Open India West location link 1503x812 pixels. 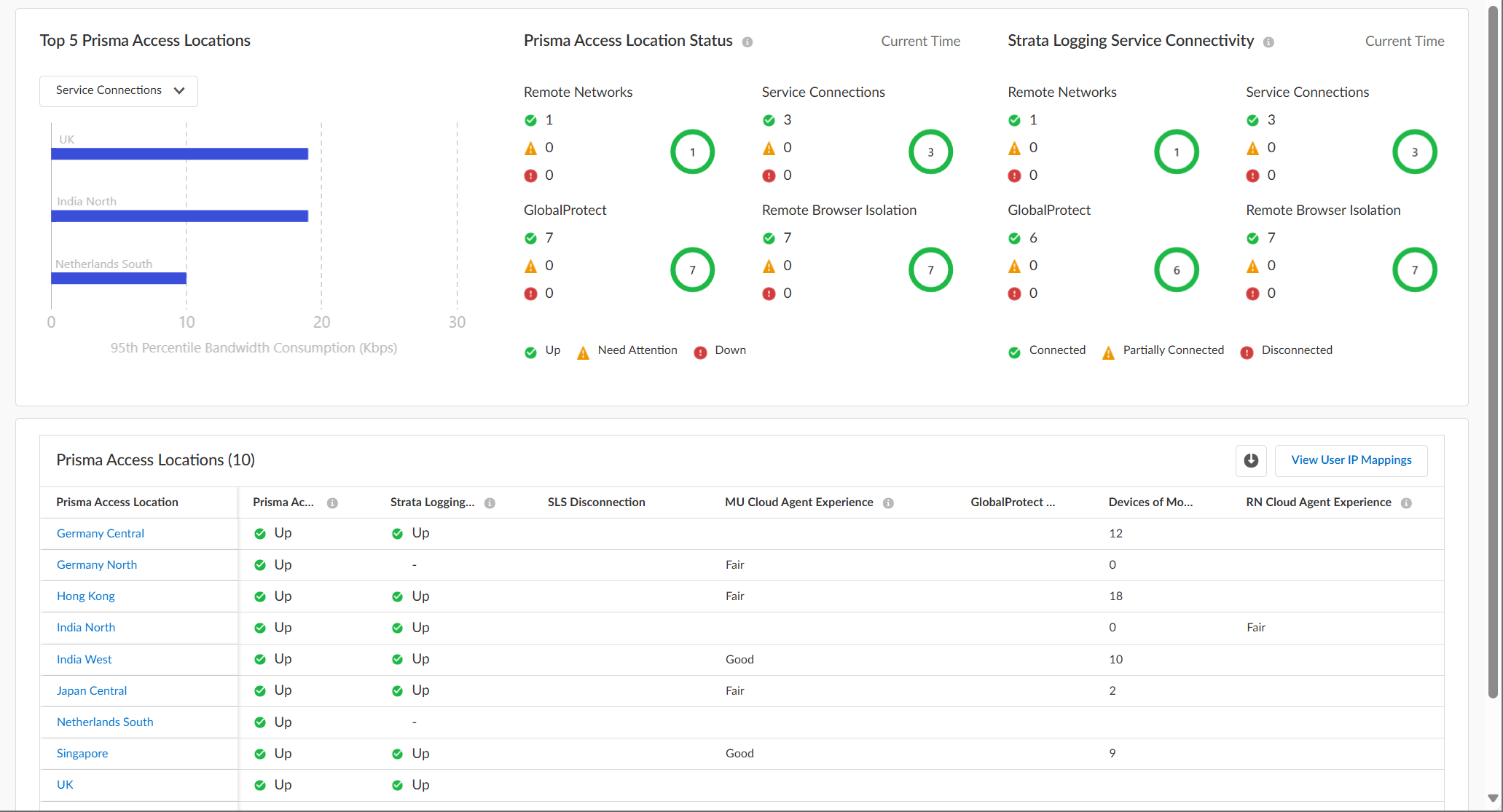pyautogui.click(x=85, y=659)
